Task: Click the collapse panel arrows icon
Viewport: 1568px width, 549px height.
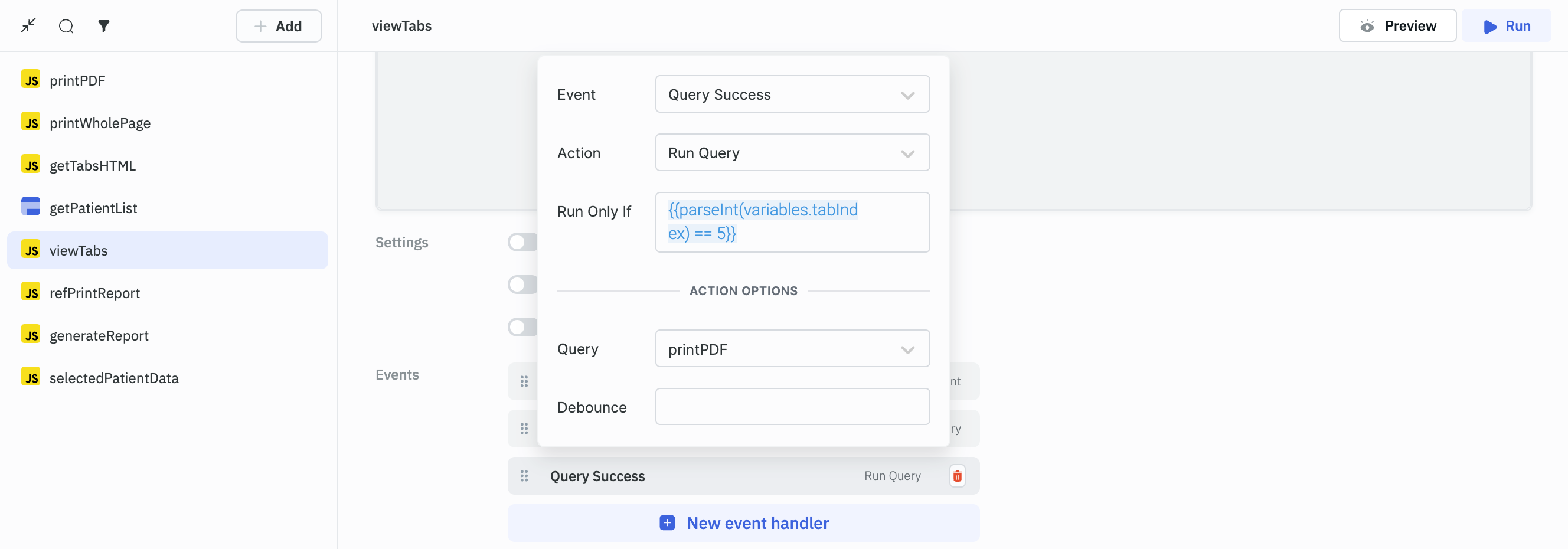Action: point(28,25)
